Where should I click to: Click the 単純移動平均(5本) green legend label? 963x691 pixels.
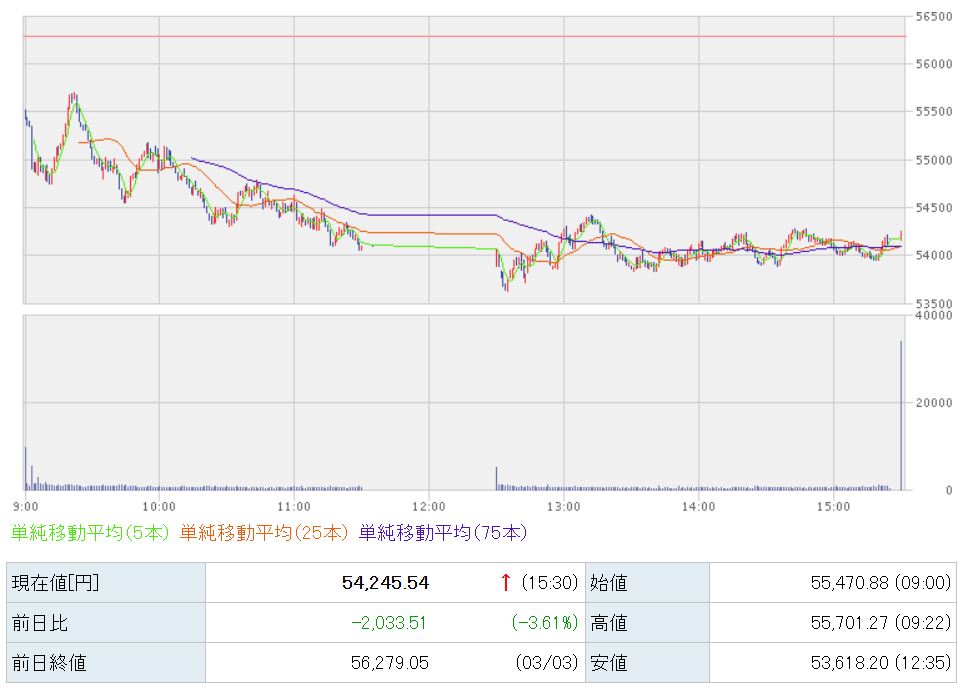point(90,533)
